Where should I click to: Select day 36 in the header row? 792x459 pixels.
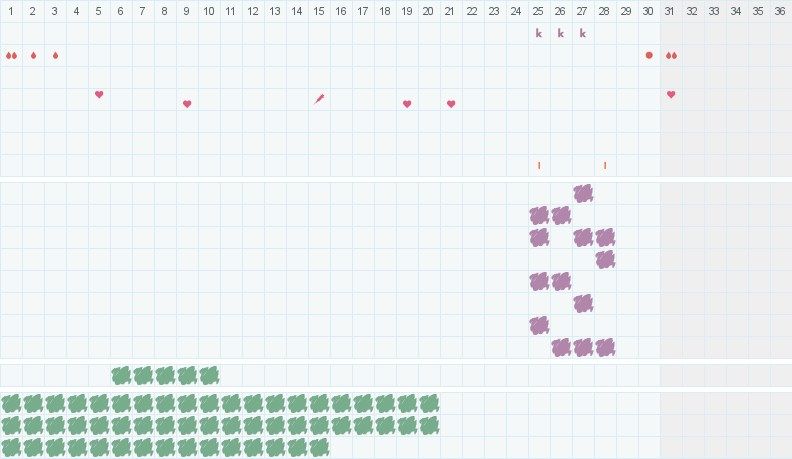coord(780,11)
